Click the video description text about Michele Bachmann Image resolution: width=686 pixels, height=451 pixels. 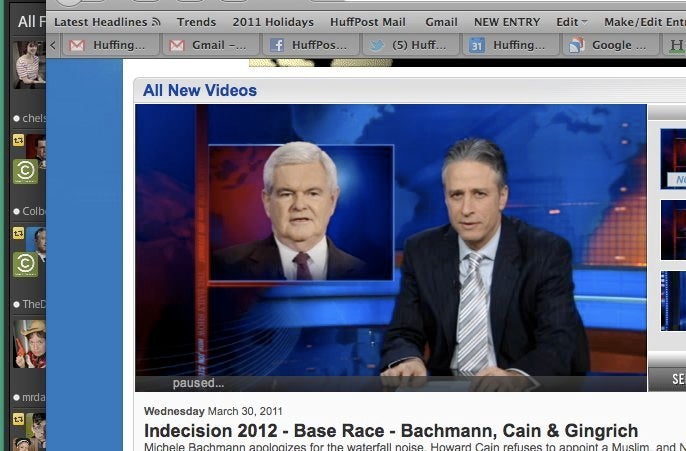pos(415,447)
